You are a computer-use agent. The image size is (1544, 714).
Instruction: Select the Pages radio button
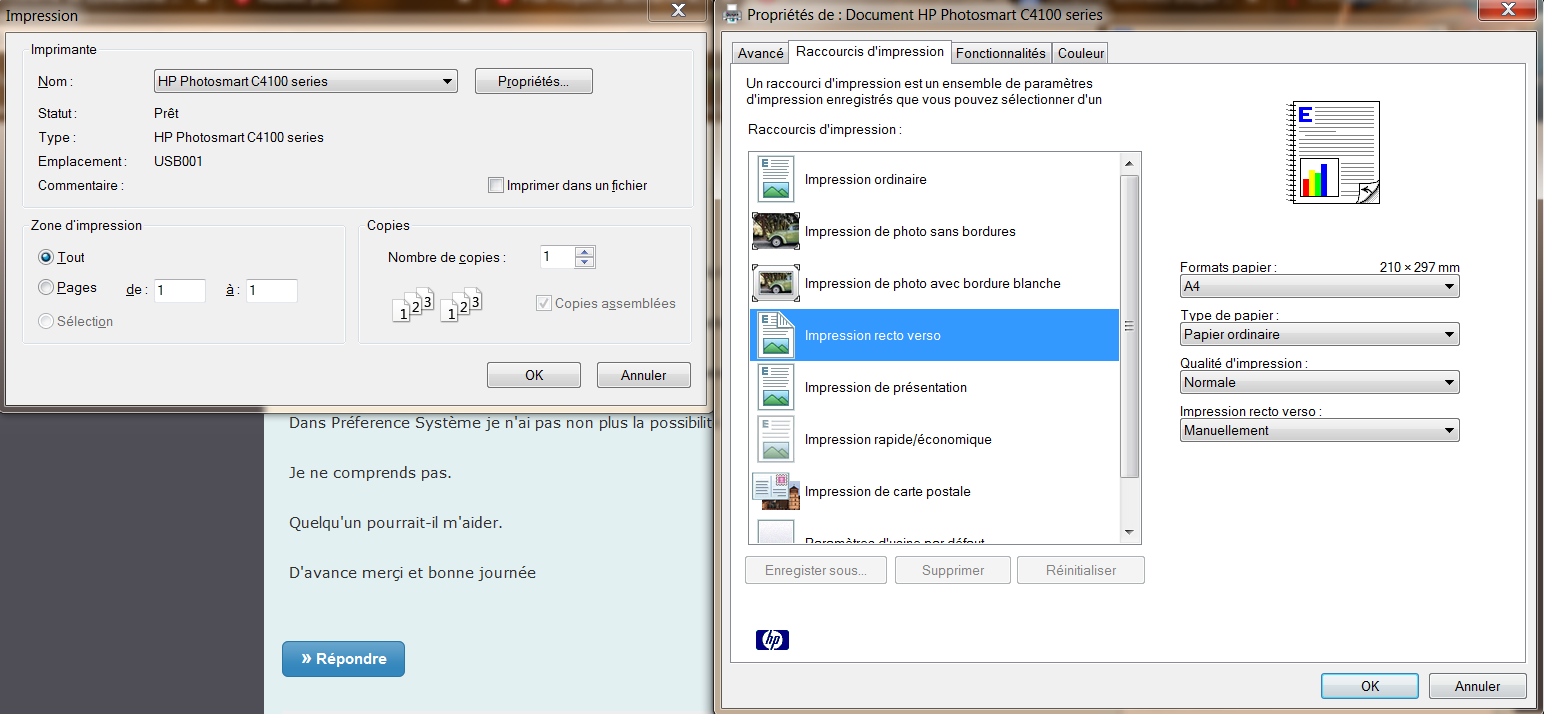point(46,287)
